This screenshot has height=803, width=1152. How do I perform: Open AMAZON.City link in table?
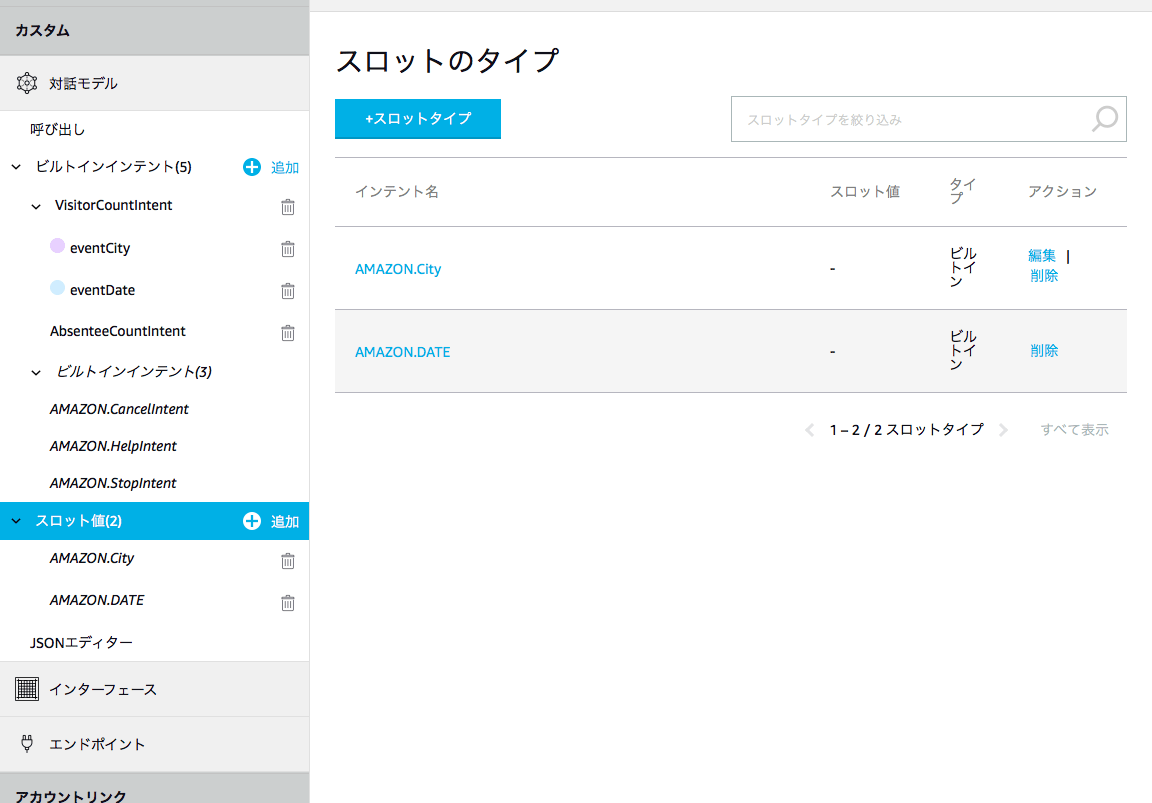tap(398, 269)
